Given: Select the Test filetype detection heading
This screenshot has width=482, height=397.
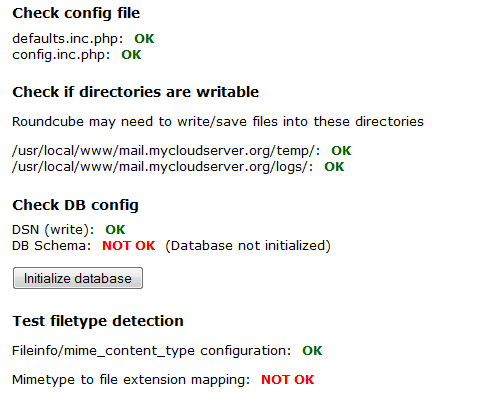Looking at the screenshot, I should pyautogui.click(x=98, y=321).
